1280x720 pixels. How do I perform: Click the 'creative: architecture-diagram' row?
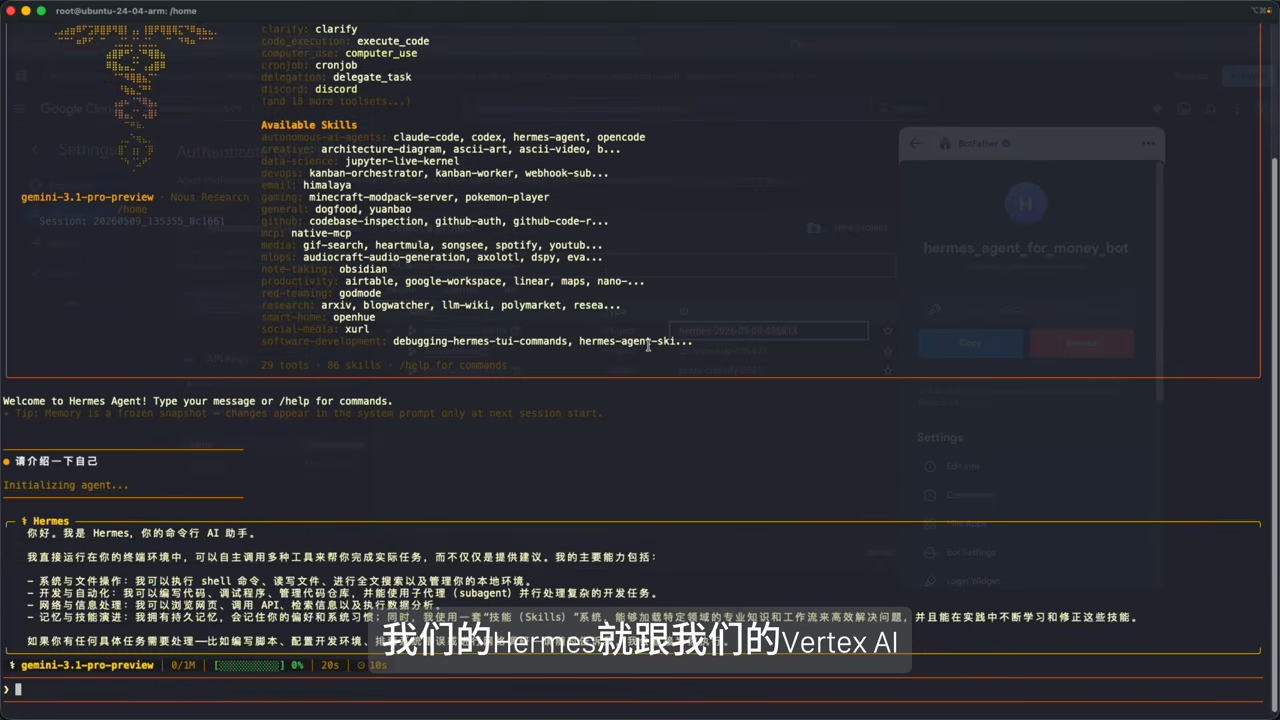pos(441,149)
